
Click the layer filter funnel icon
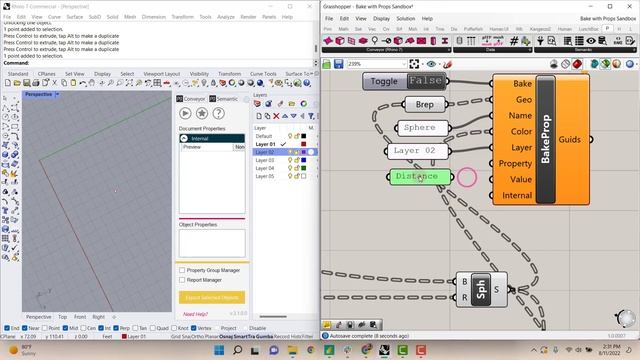point(311,116)
